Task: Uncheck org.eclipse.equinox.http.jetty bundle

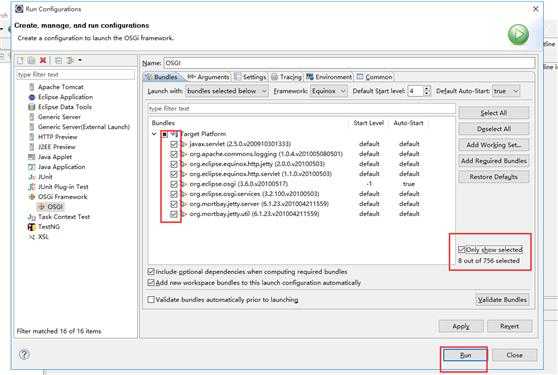Action: tap(173, 164)
